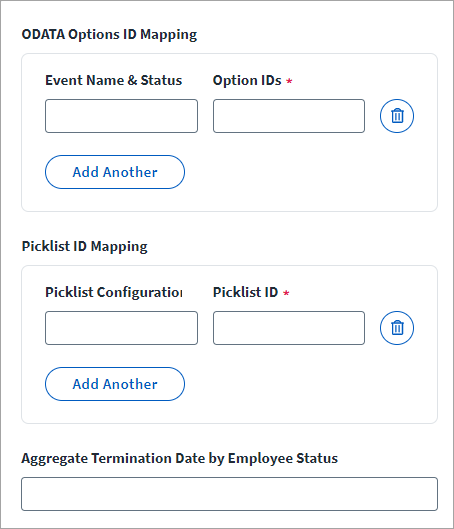Select the truncated Picklist Configuration label
The image size is (454, 529).
pos(114,292)
